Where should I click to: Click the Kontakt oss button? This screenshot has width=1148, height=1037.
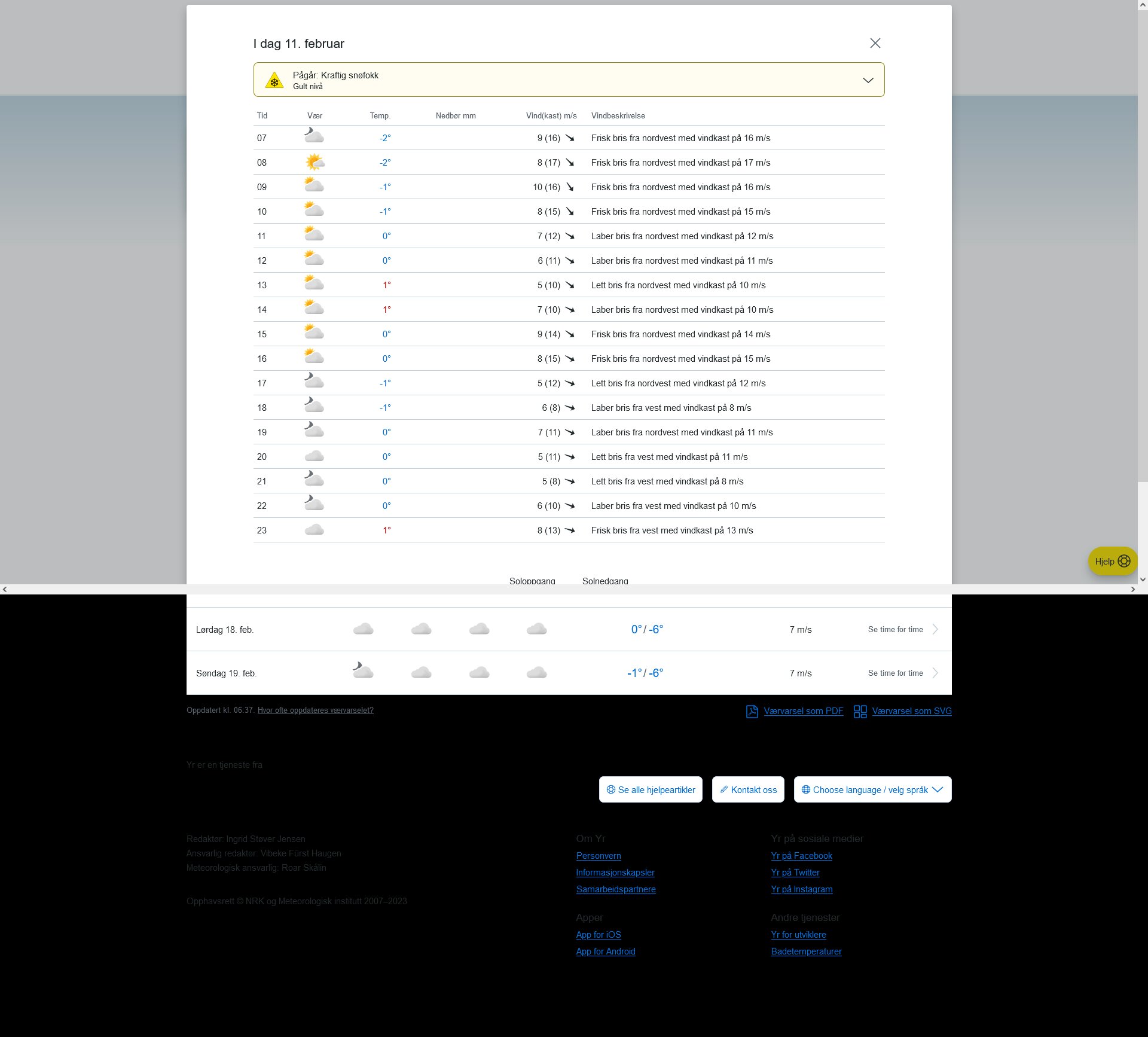pyautogui.click(x=748, y=789)
